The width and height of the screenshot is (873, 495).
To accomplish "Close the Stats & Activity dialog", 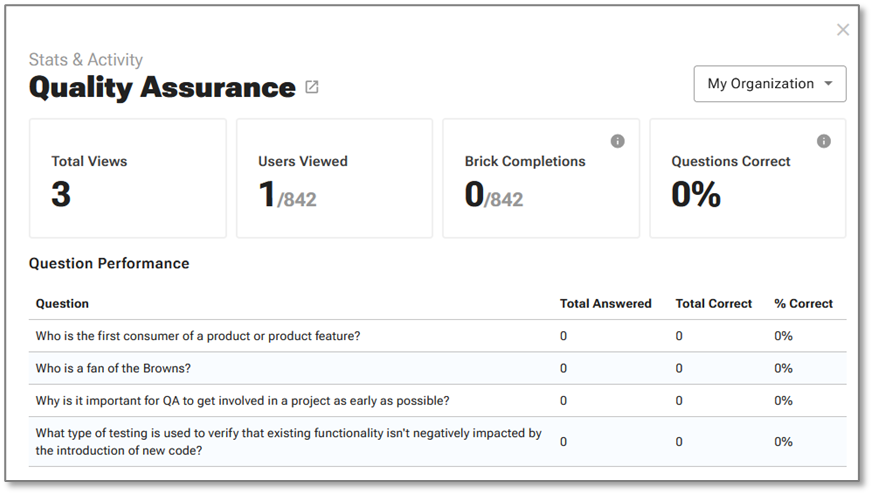I will (842, 30).
